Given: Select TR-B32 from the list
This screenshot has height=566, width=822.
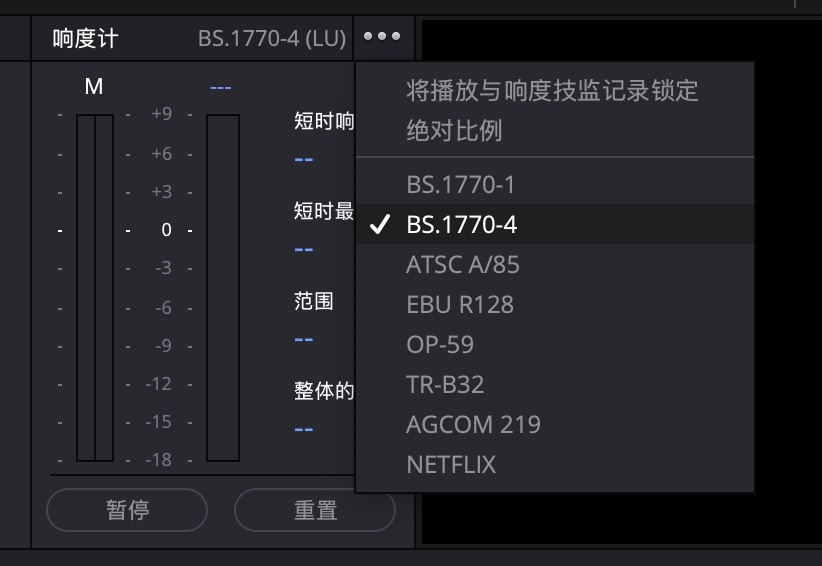Looking at the screenshot, I should pos(445,384).
